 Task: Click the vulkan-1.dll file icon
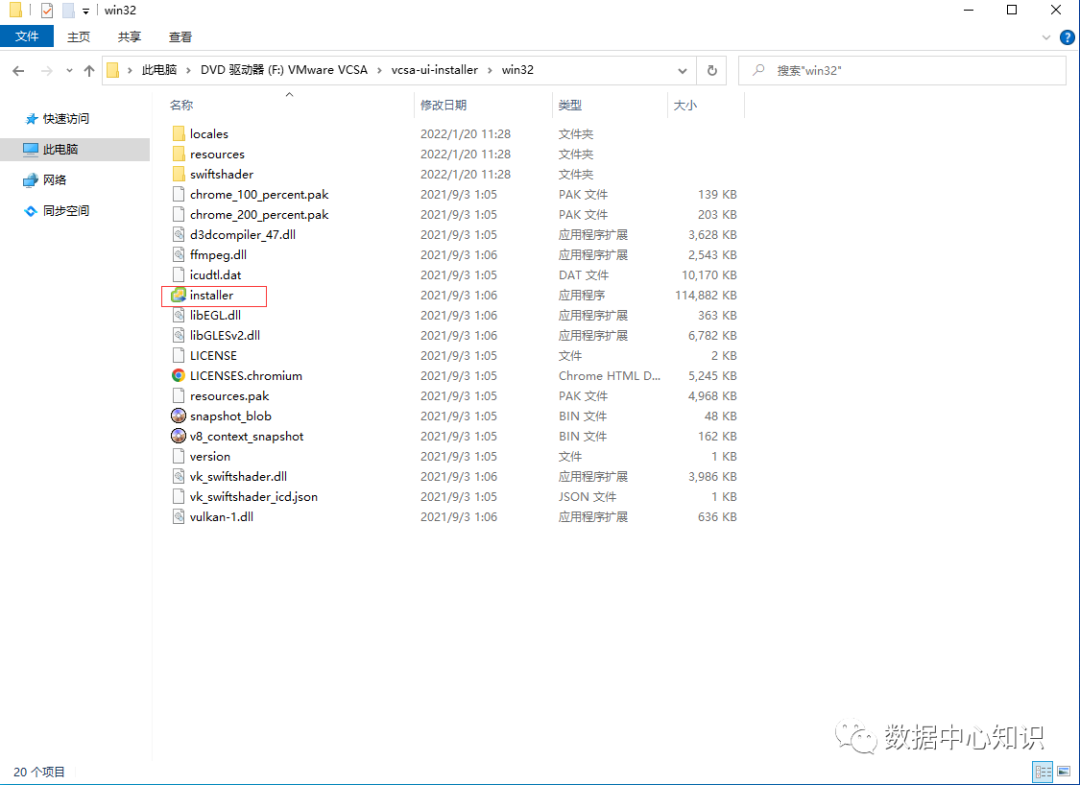[x=178, y=516]
